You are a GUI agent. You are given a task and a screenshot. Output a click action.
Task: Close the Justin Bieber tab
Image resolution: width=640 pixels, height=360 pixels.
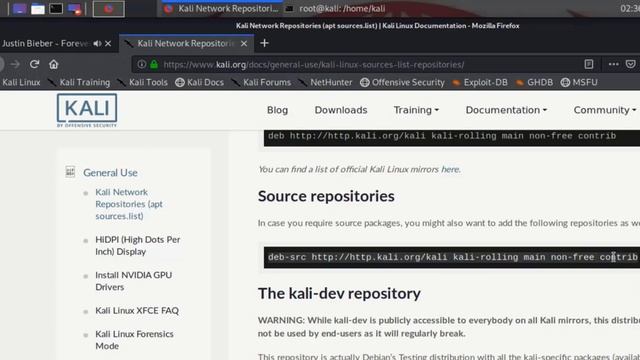(x=108, y=43)
